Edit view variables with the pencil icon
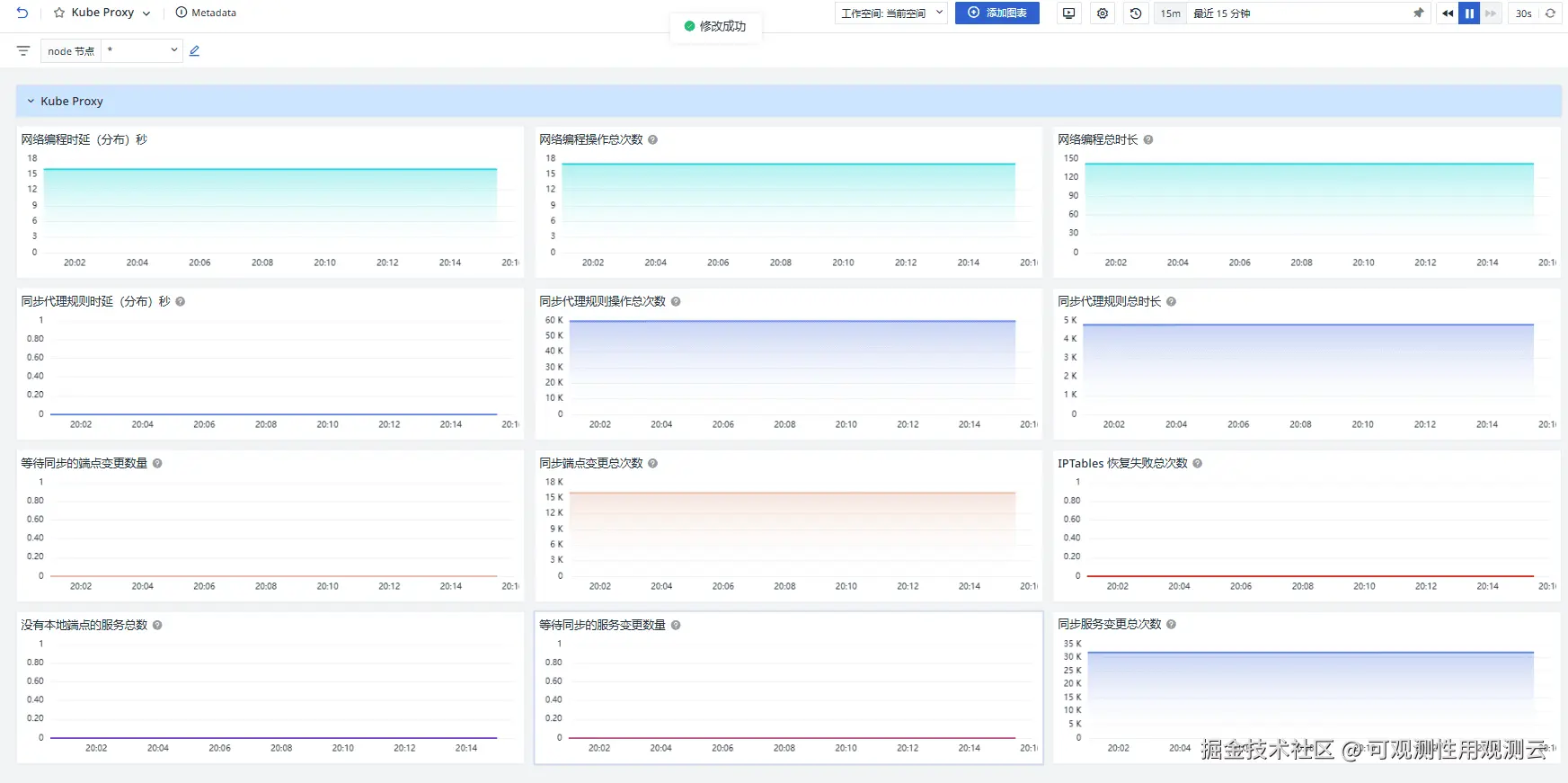 click(x=194, y=51)
